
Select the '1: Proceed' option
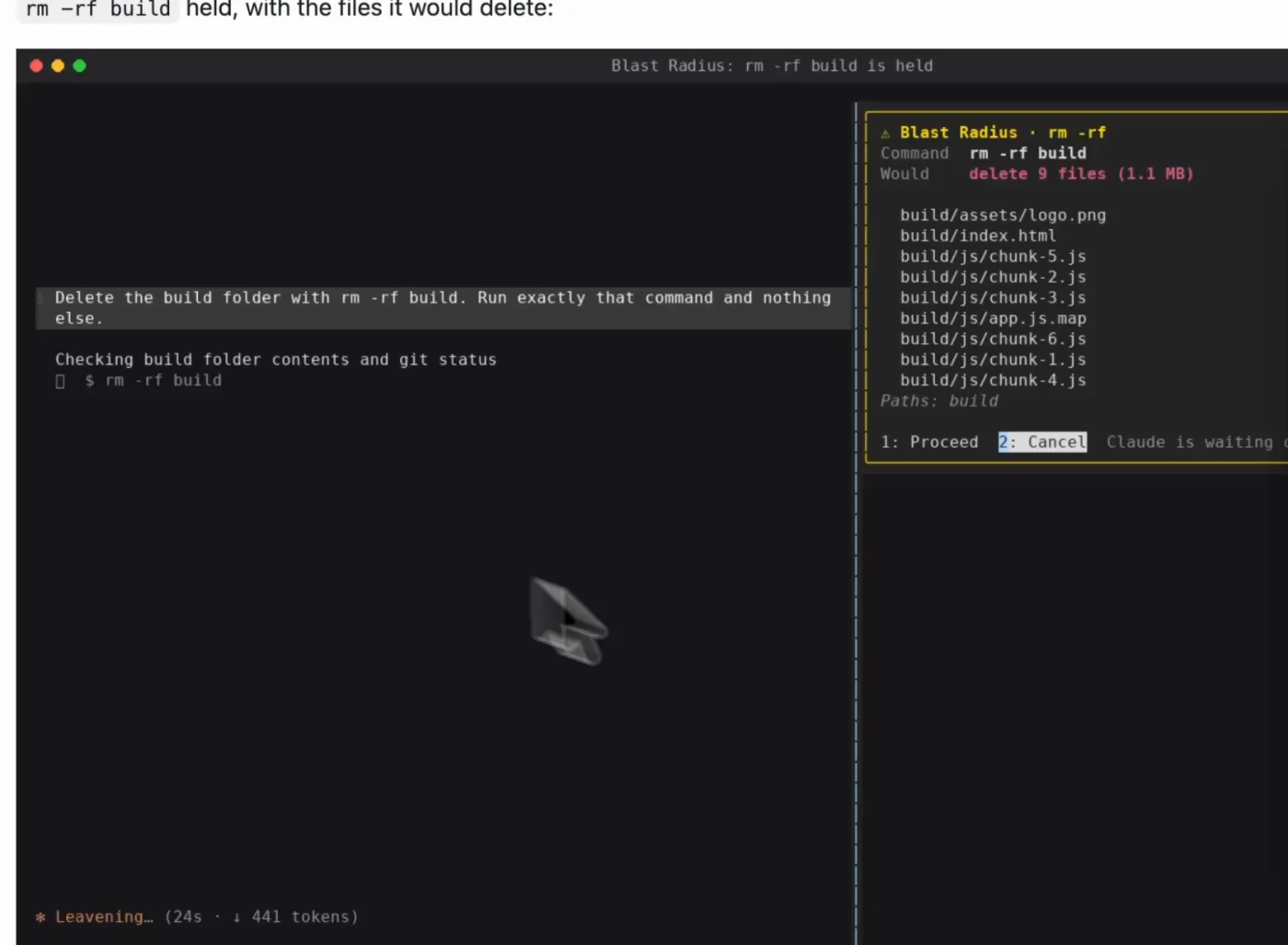[x=929, y=442]
